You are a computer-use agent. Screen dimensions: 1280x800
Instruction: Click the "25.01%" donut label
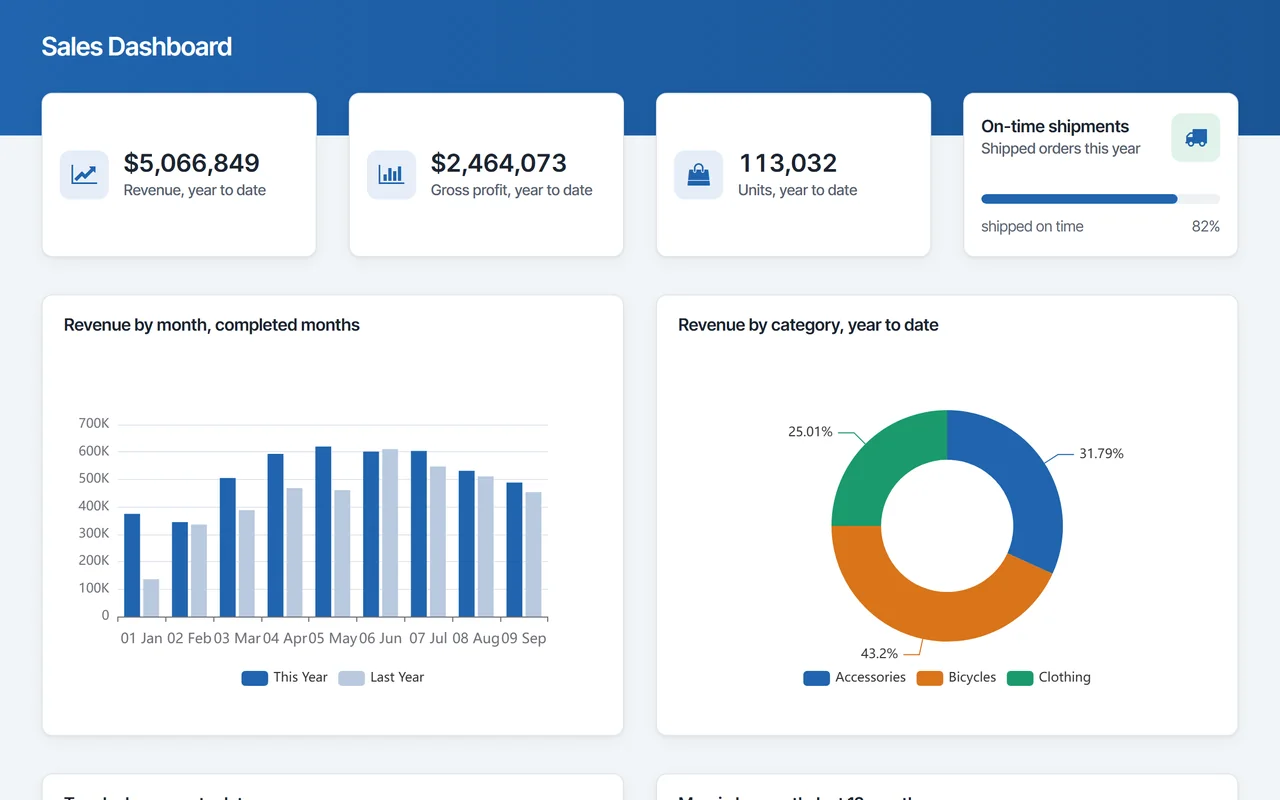point(810,432)
